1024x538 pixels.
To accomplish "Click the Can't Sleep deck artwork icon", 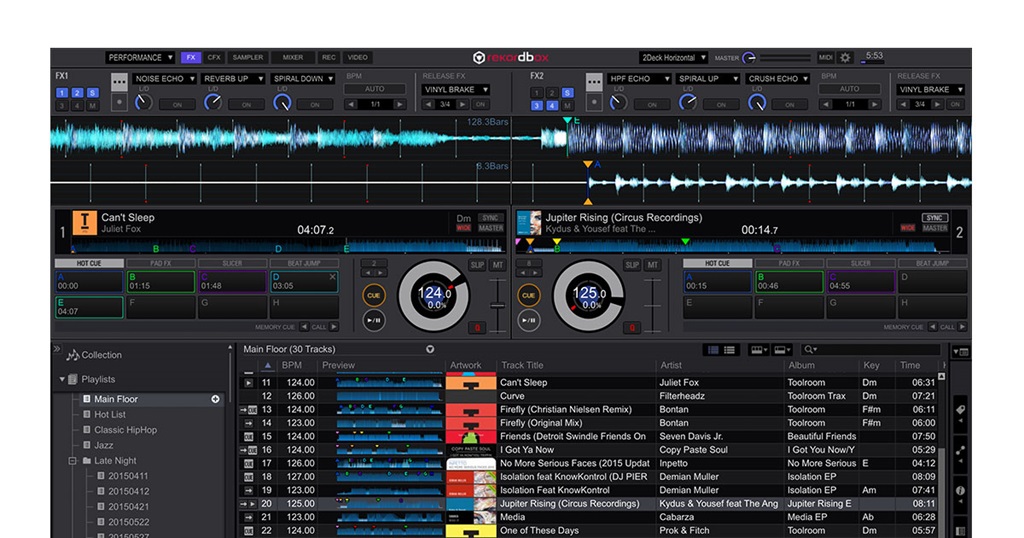I will (83, 222).
